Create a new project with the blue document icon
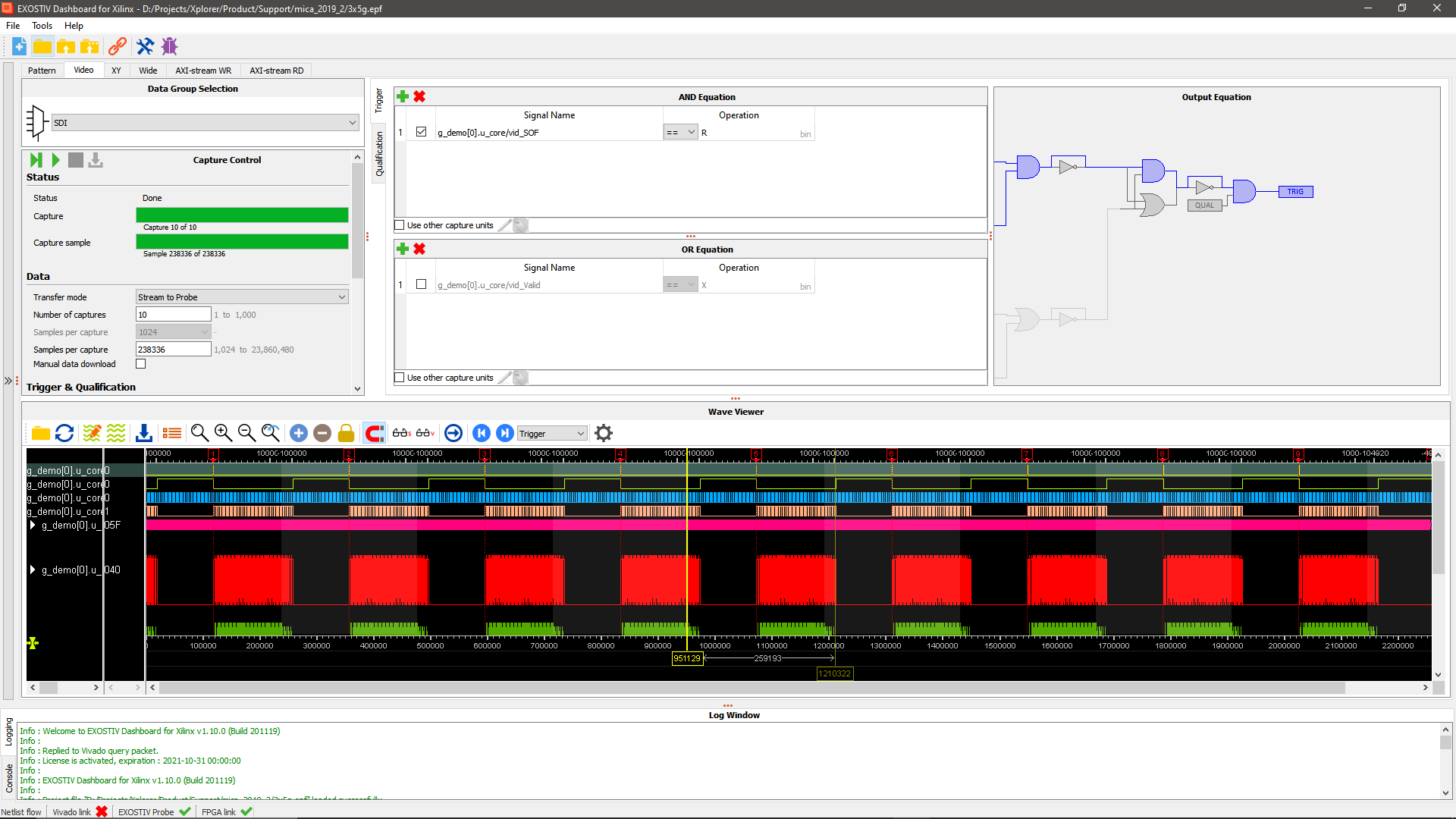The image size is (1456, 819). (20, 46)
